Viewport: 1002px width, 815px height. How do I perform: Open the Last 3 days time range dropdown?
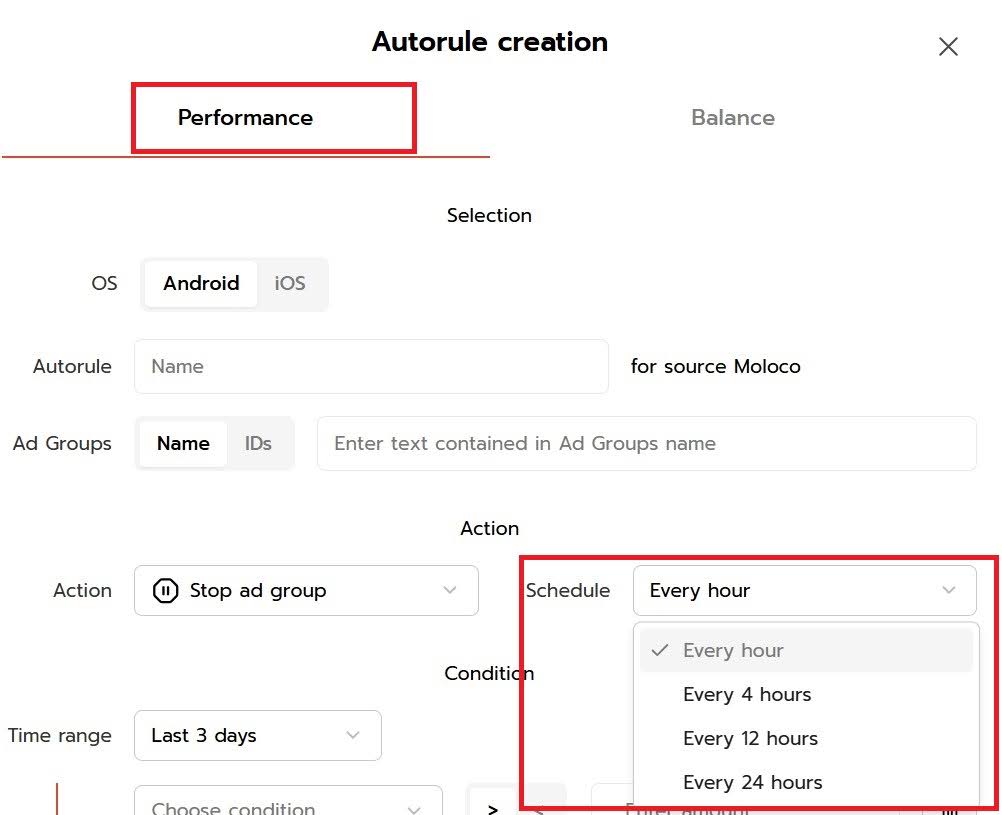pos(257,735)
